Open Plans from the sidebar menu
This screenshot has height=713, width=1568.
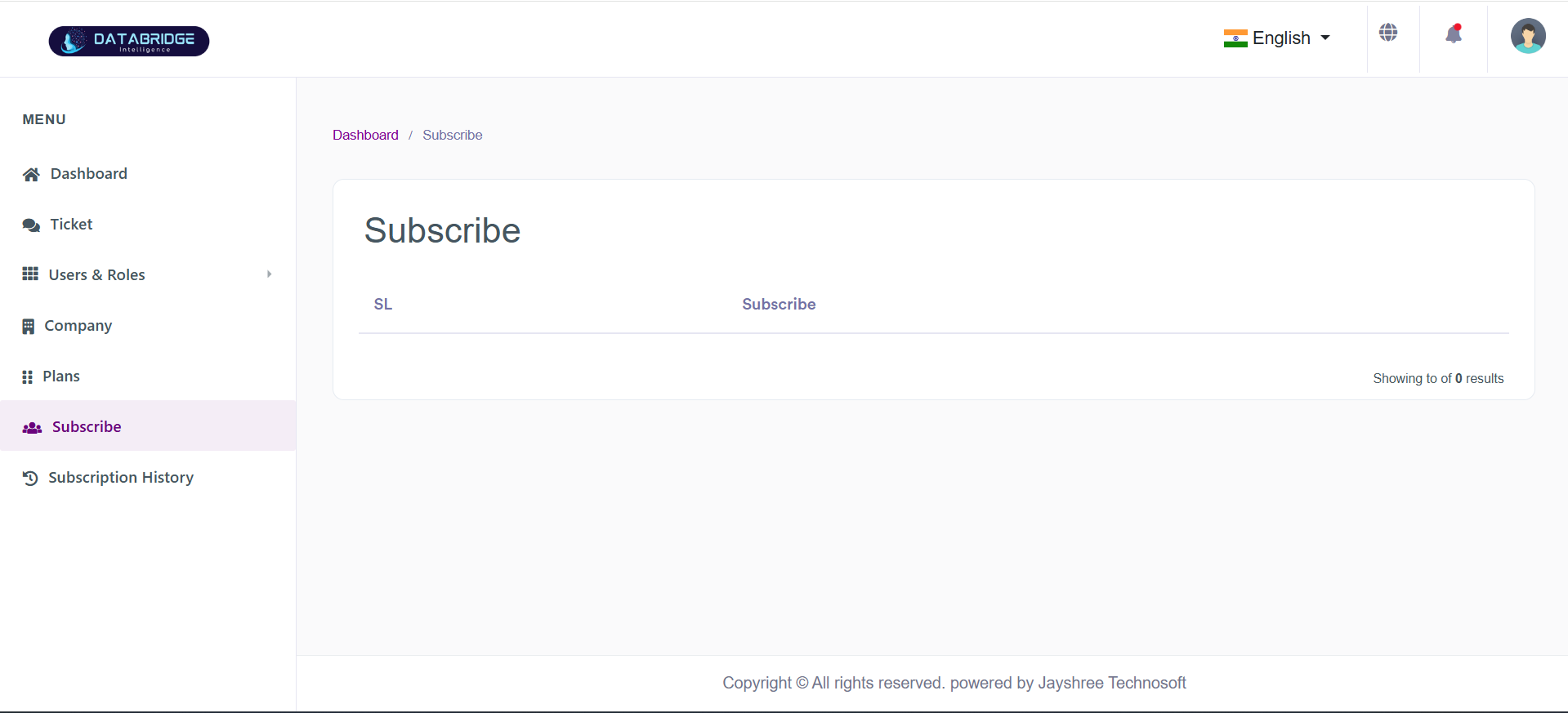61,377
